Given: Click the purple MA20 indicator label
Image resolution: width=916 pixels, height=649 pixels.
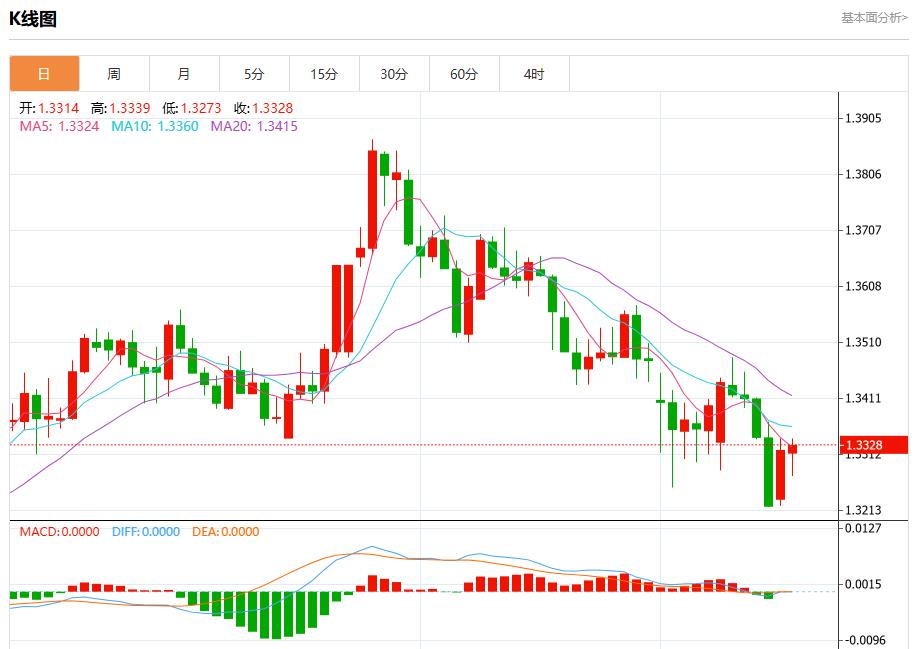Looking at the screenshot, I should [x=253, y=126].
